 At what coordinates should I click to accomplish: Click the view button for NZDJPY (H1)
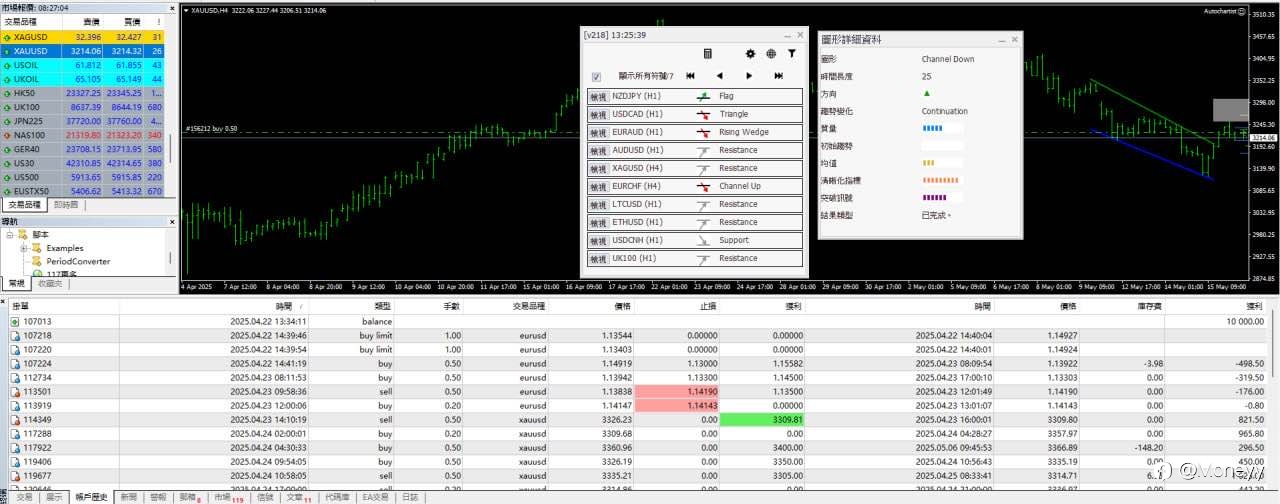pyautogui.click(x=598, y=97)
